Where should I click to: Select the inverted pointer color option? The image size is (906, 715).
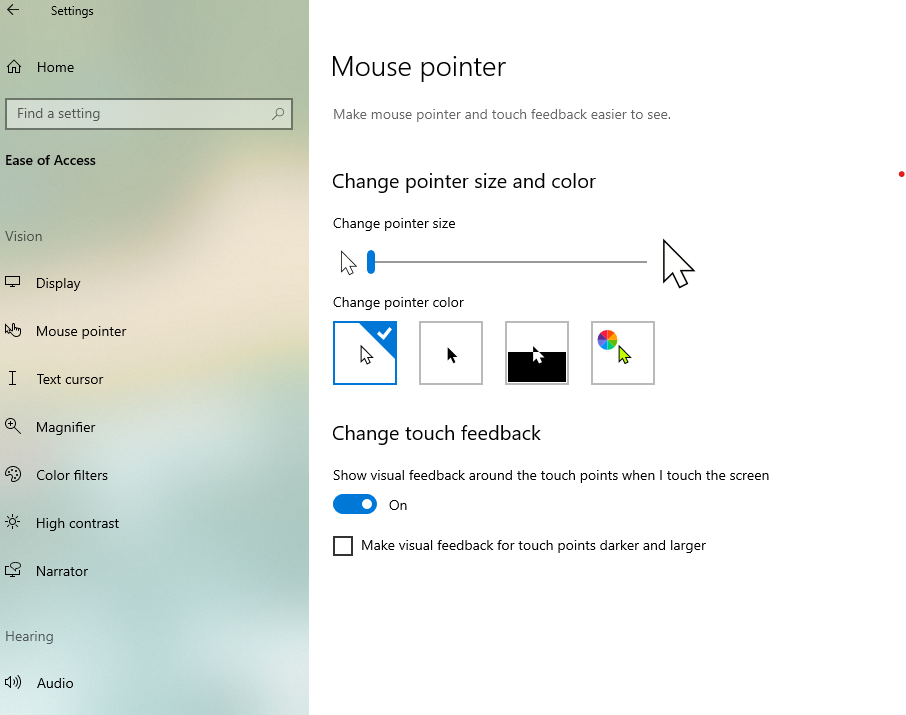[536, 353]
